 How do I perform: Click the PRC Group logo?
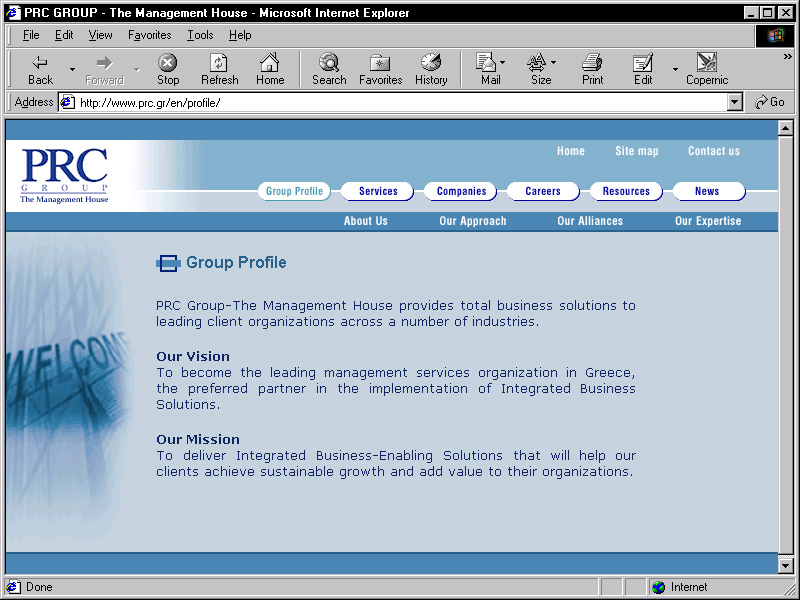click(64, 176)
